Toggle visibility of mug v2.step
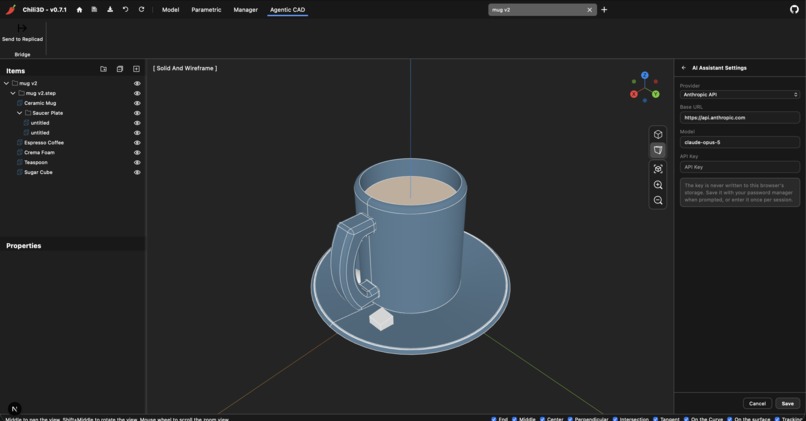The image size is (806, 421). point(137,93)
